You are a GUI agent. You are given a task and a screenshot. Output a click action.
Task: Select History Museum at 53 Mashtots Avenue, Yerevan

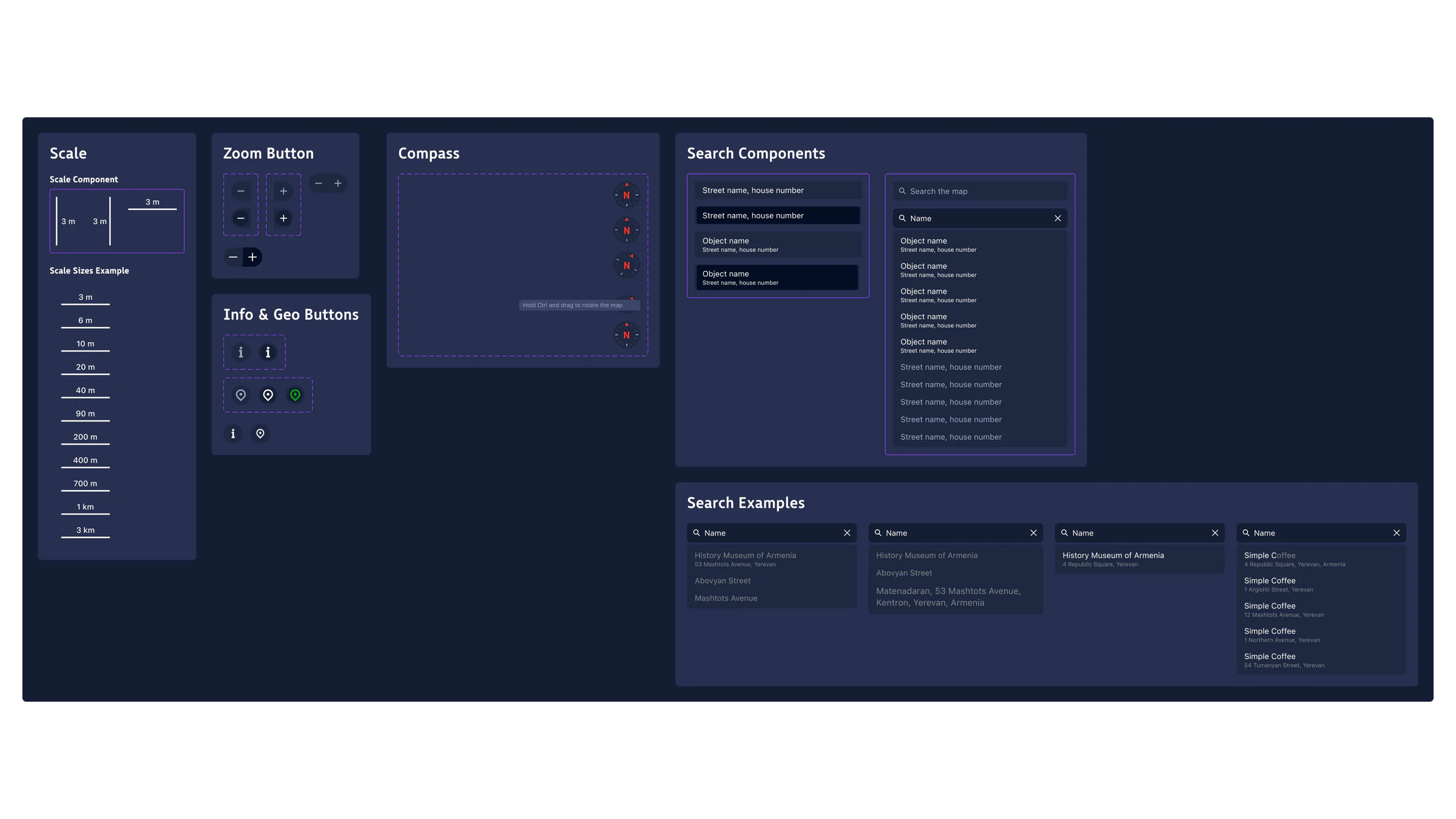(x=772, y=559)
